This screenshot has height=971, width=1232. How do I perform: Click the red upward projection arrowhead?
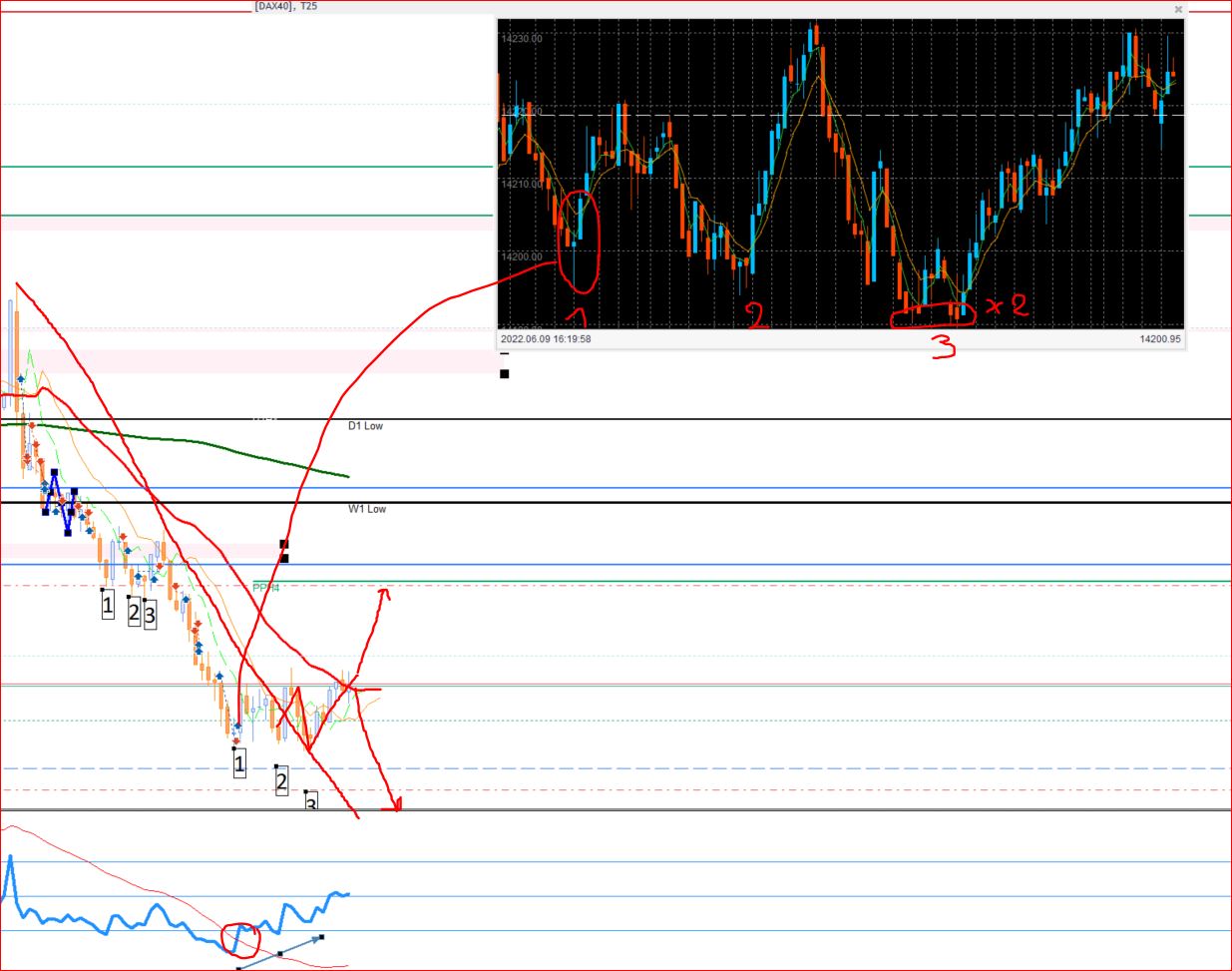click(x=383, y=595)
